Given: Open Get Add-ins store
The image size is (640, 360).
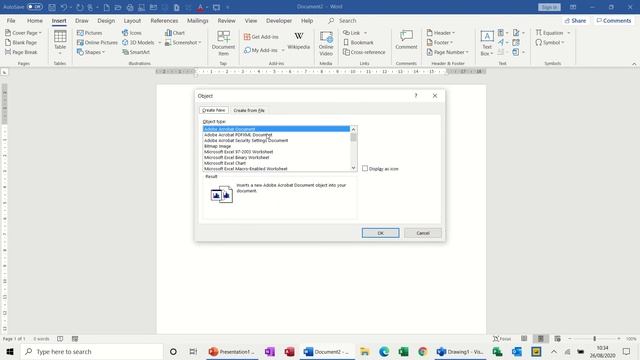Looking at the screenshot, I should 261,37.
